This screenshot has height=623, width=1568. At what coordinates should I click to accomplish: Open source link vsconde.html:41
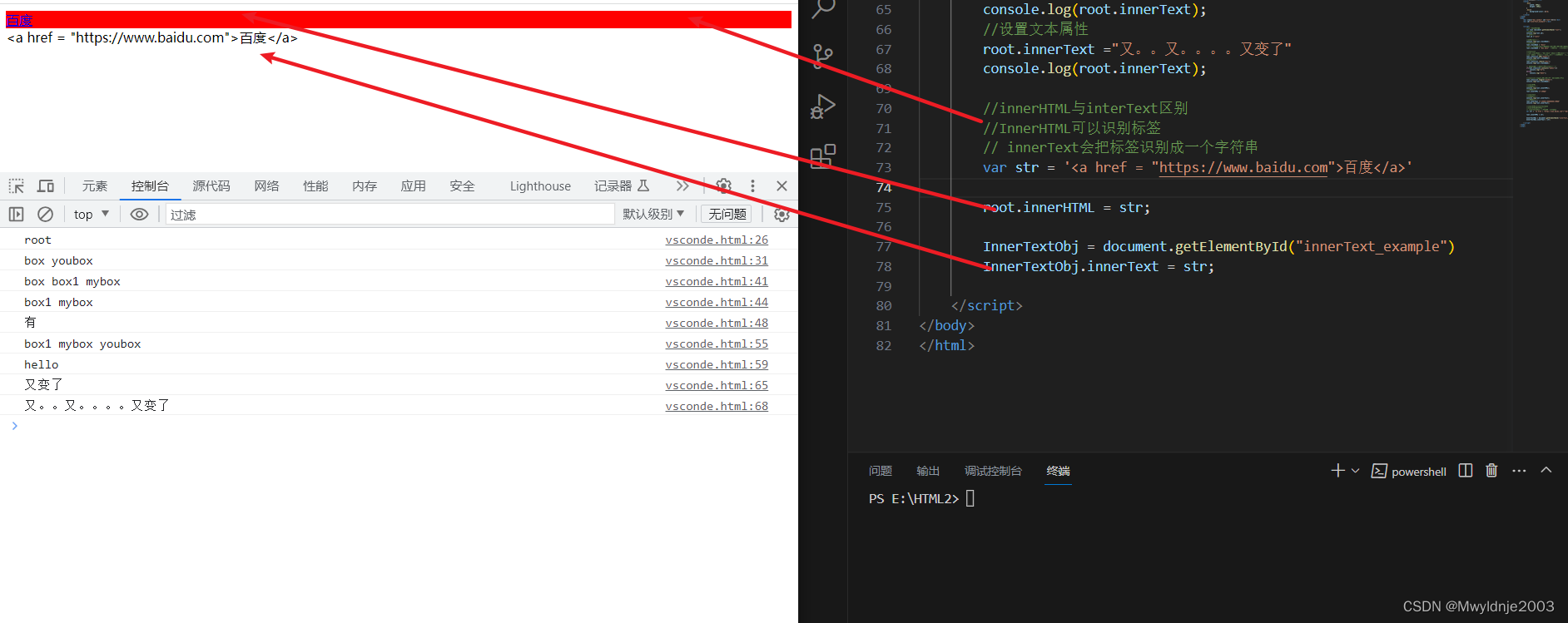point(717,281)
